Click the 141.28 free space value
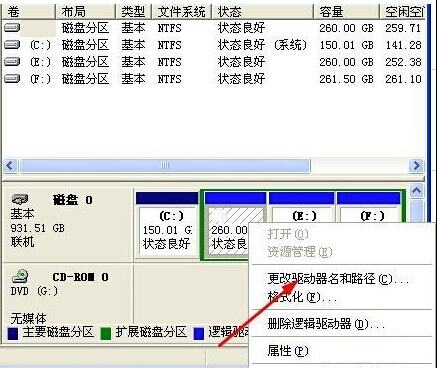The image size is (437, 368). click(x=403, y=45)
